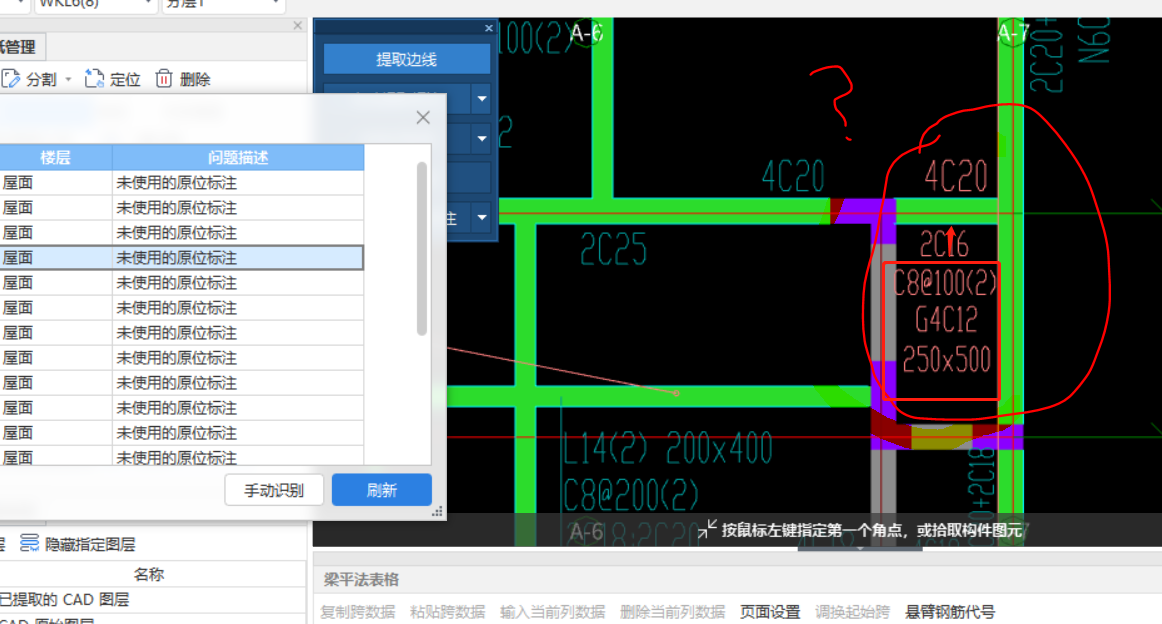Click the 刷新 refresh button
The width and height of the screenshot is (1162, 624).
tap(382, 490)
